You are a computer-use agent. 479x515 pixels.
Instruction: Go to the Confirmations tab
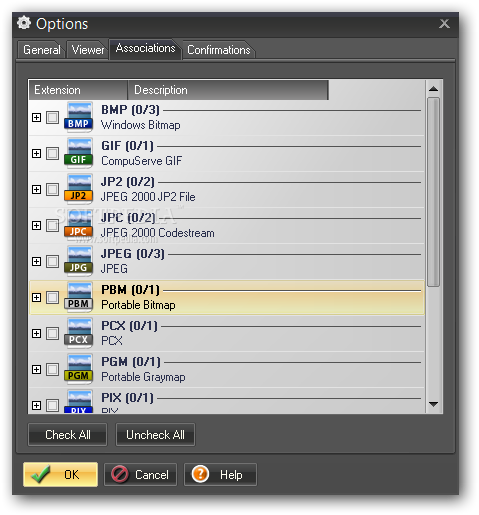click(219, 50)
